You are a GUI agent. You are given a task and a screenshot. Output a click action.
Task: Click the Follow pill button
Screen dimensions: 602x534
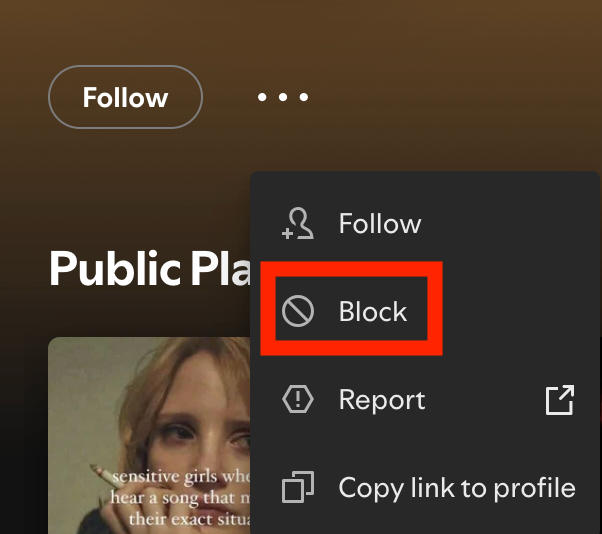[x=125, y=98]
